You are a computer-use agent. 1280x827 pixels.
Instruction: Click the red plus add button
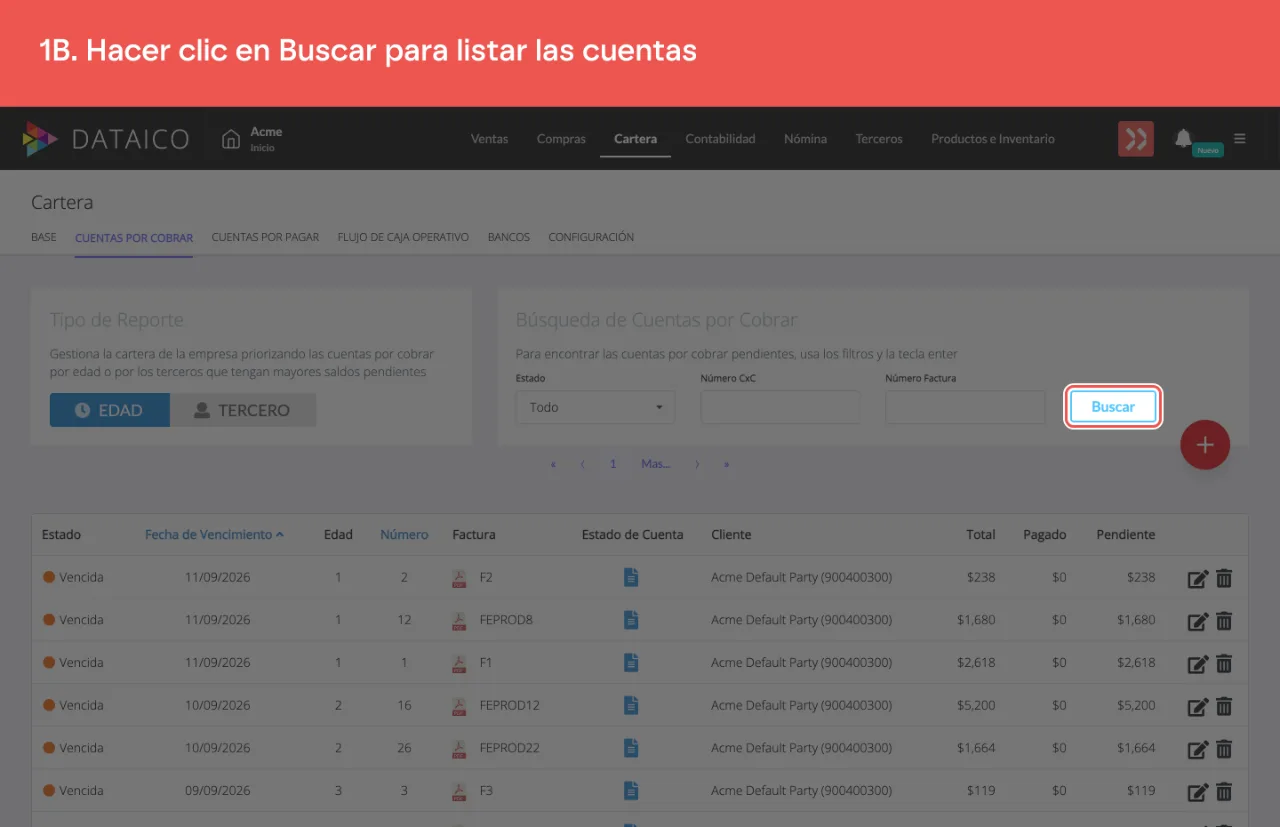[x=1205, y=445]
